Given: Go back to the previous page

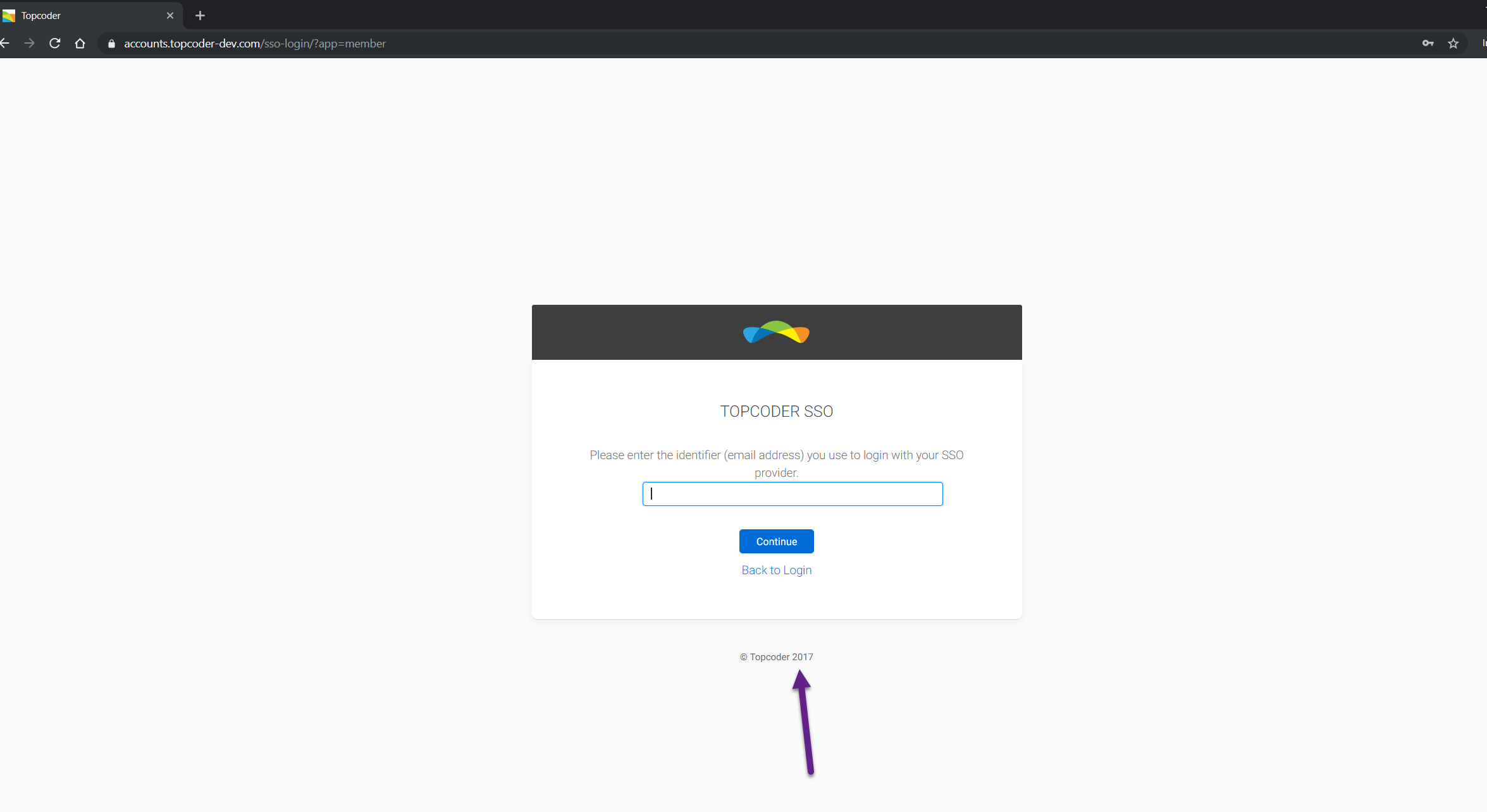Looking at the screenshot, I should (5, 44).
